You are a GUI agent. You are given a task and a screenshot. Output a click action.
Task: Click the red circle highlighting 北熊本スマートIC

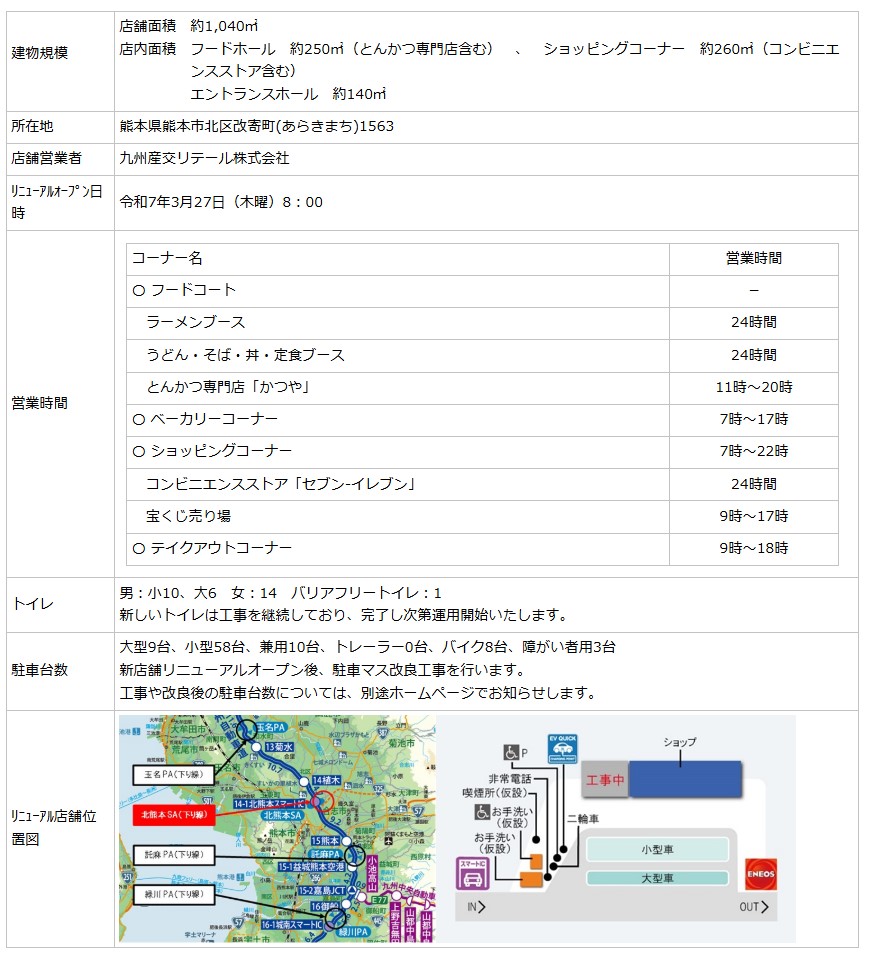(324, 799)
